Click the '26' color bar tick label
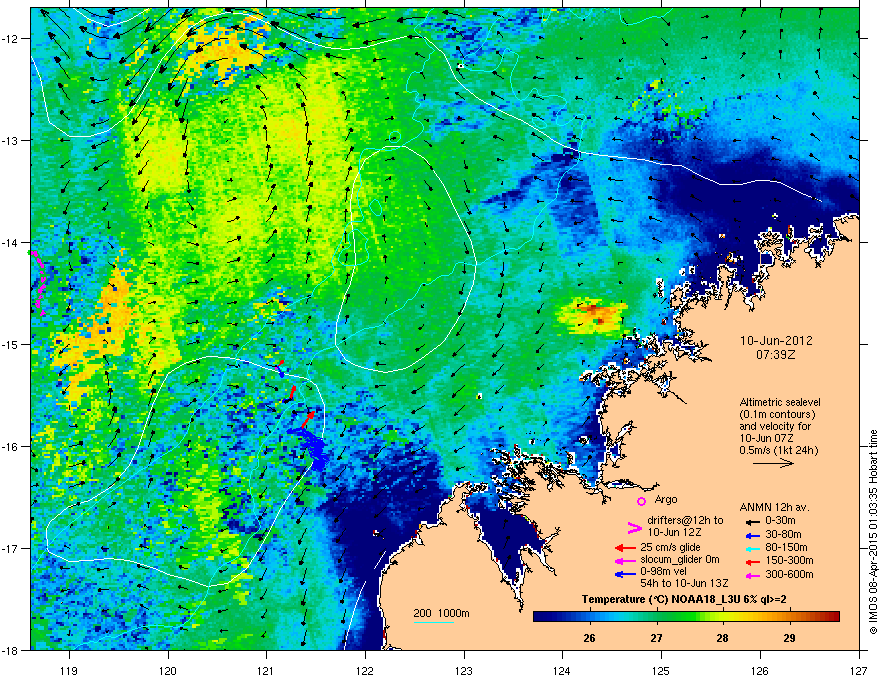 (x=589, y=638)
